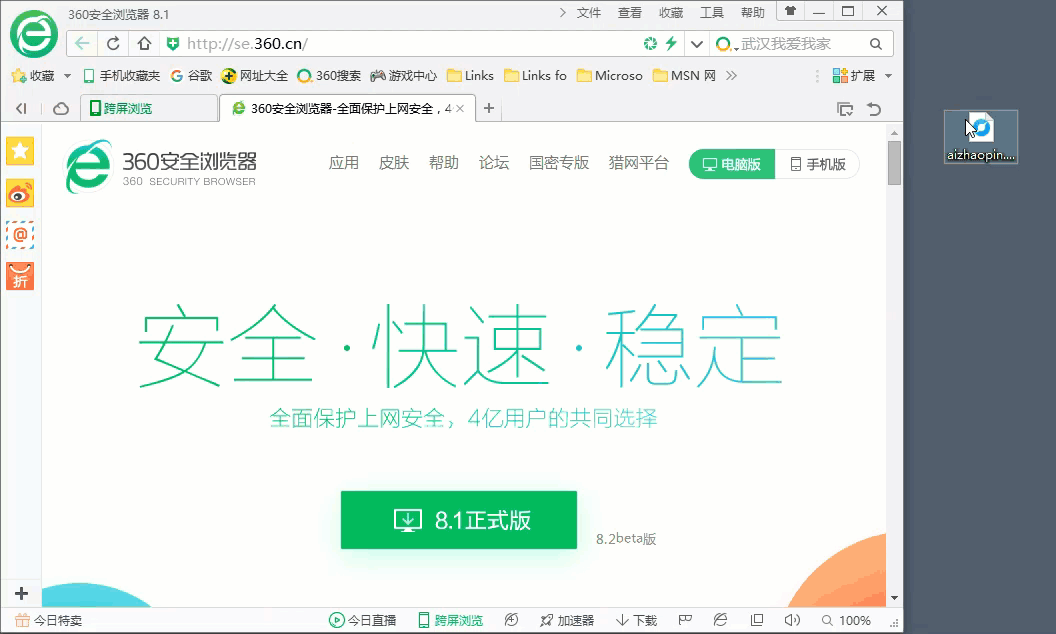The image size is (1056, 634).
Task: Expand the 扩展 dropdown arrow
Action: [888, 75]
